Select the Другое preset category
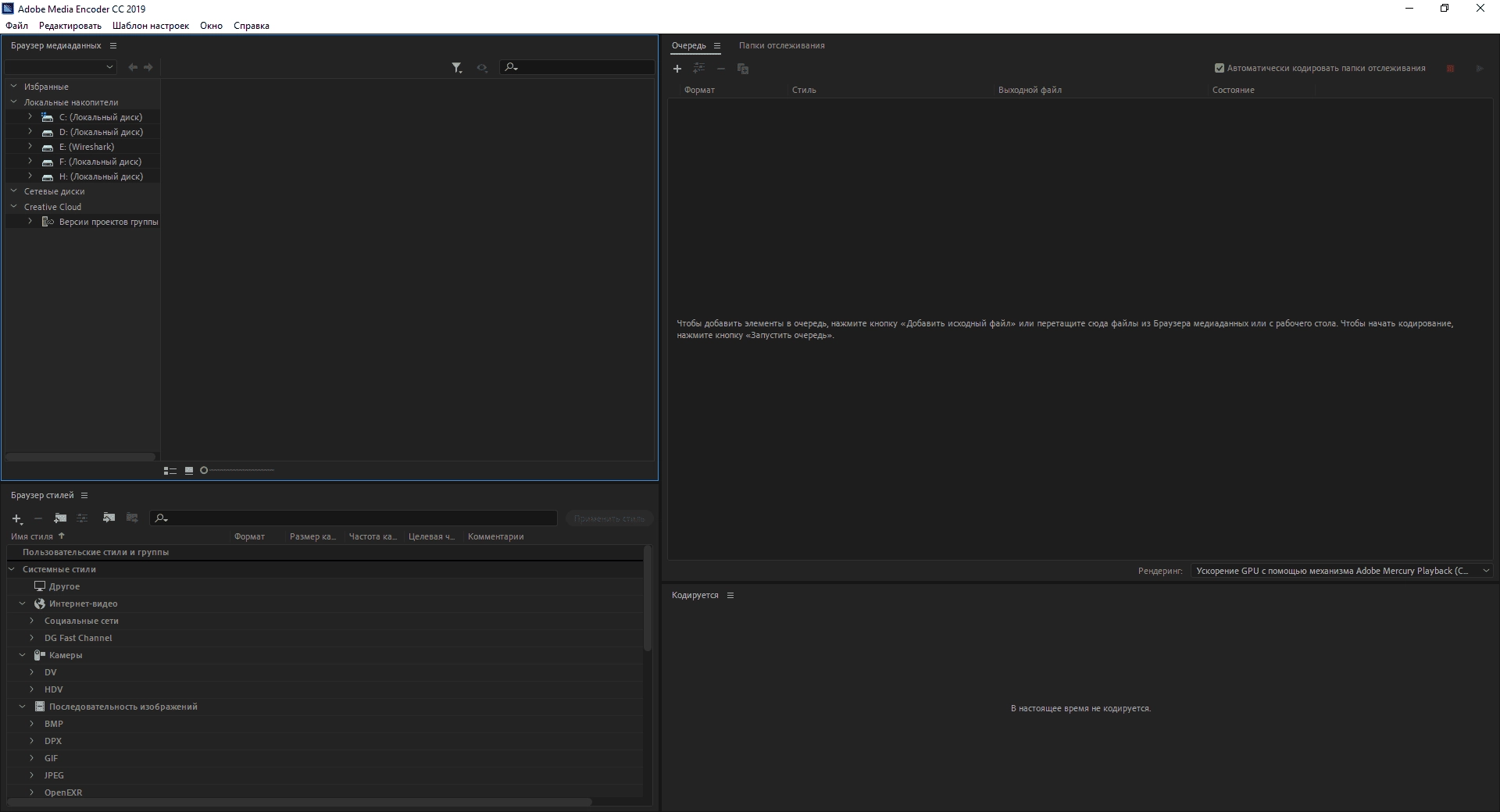This screenshot has height=812, width=1500. (64, 587)
